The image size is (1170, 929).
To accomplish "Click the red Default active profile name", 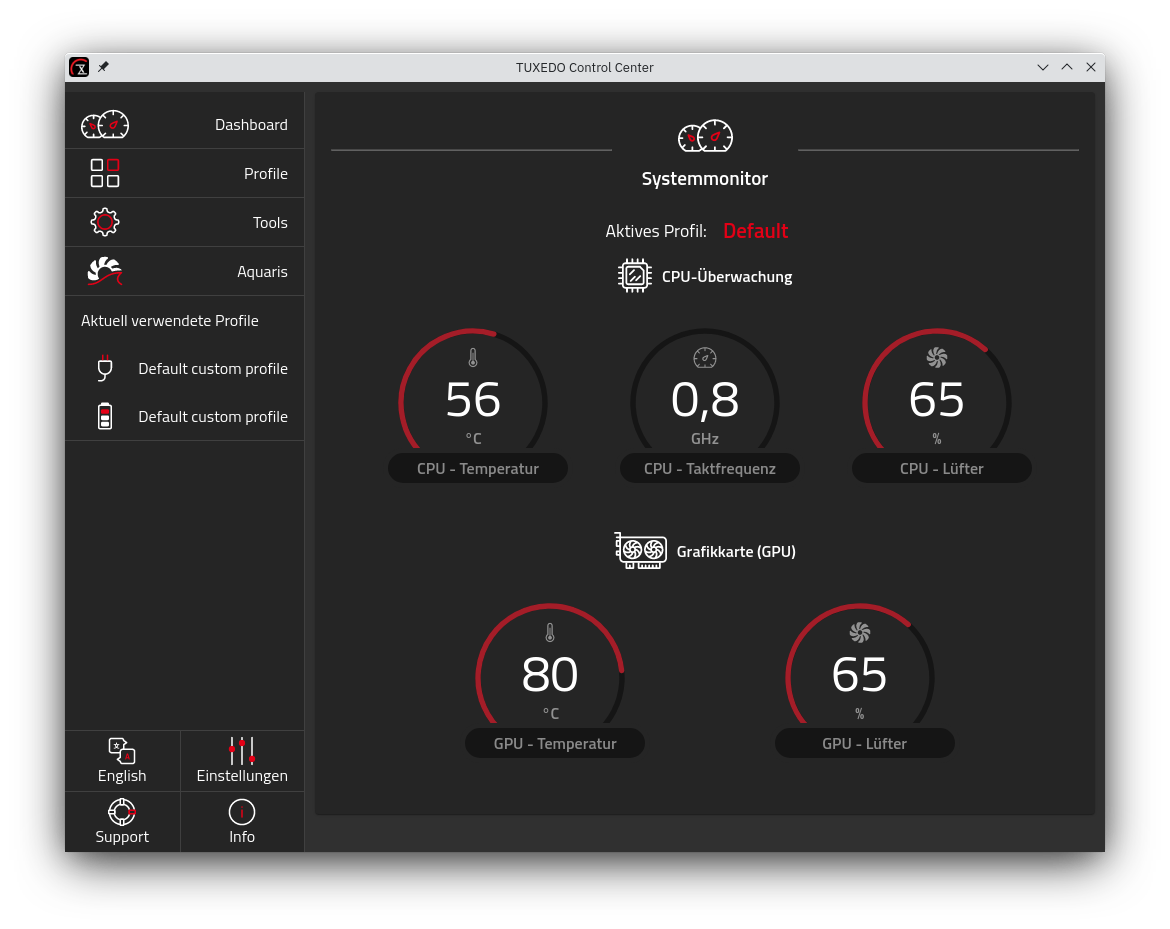I will (755, 231).
